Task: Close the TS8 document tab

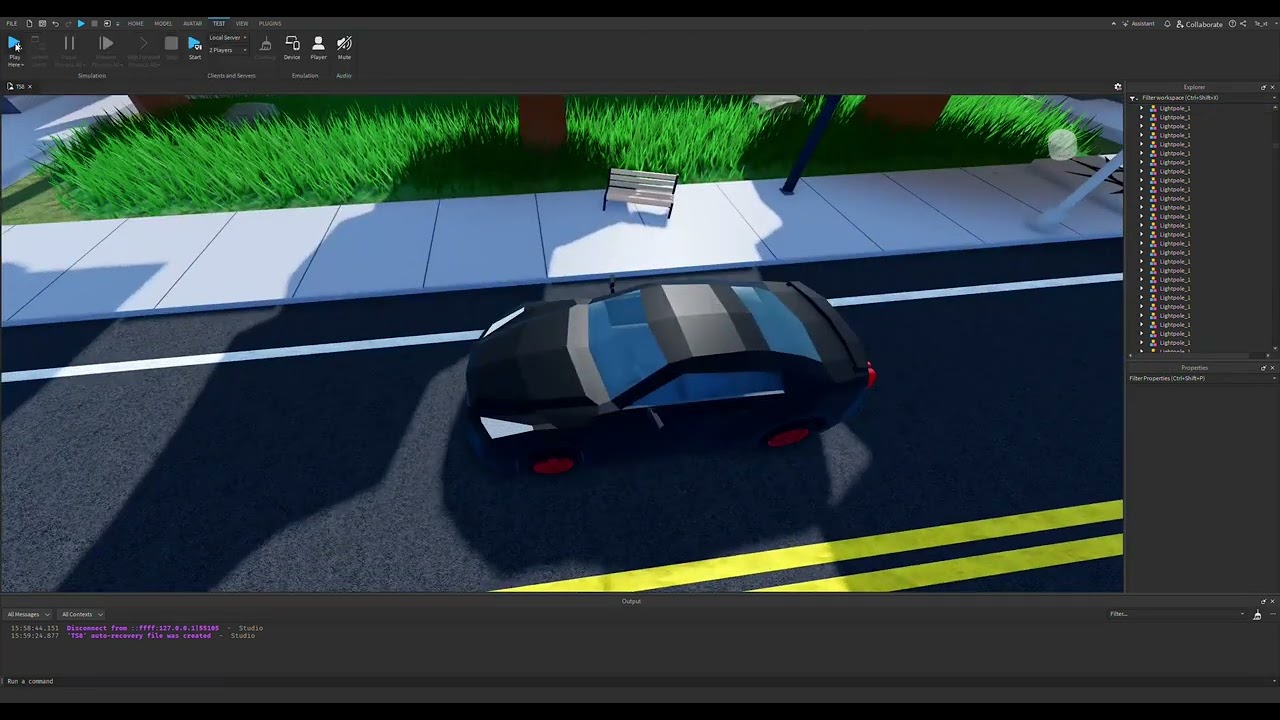Action: point(30,87)
